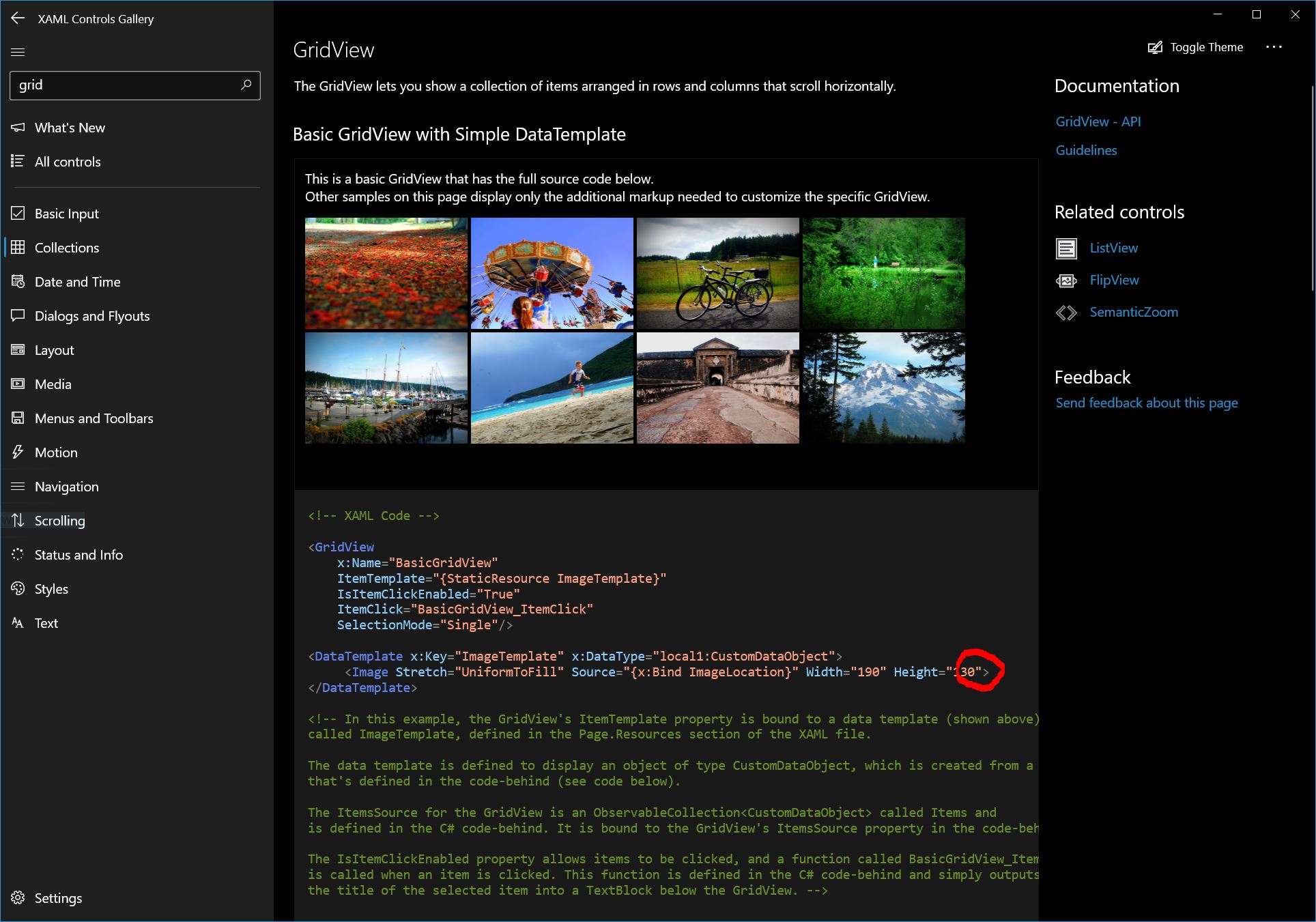1316x922 pixels.
Task: Select the carousel ride photo thumbnail
Action: 552,273
